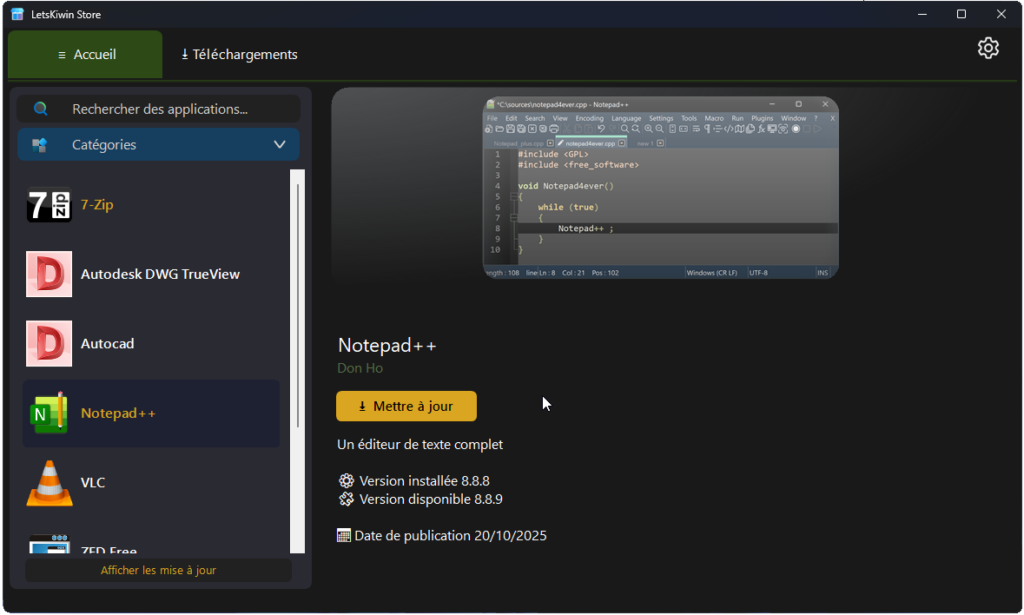Open the settings gear icon

988,48
